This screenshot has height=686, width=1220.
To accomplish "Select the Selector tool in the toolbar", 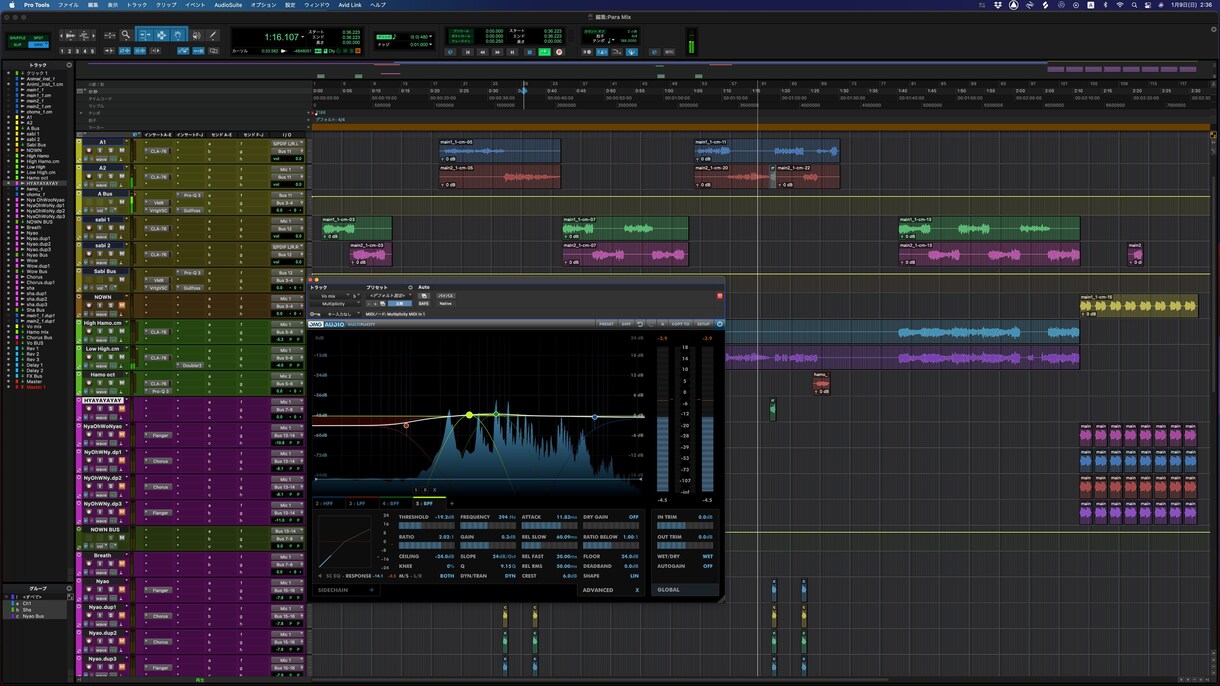I will [161, 35].
